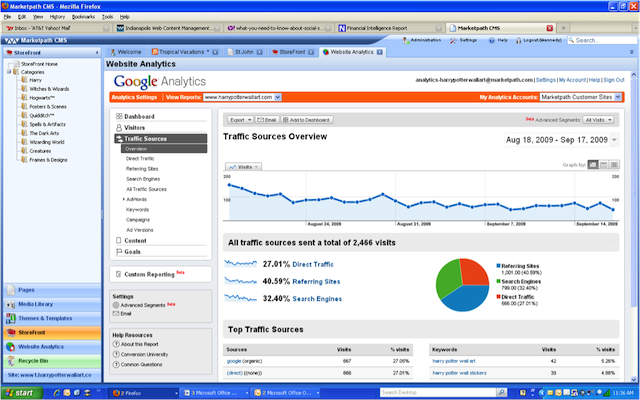Open the Export dropdown

point(240,120)
